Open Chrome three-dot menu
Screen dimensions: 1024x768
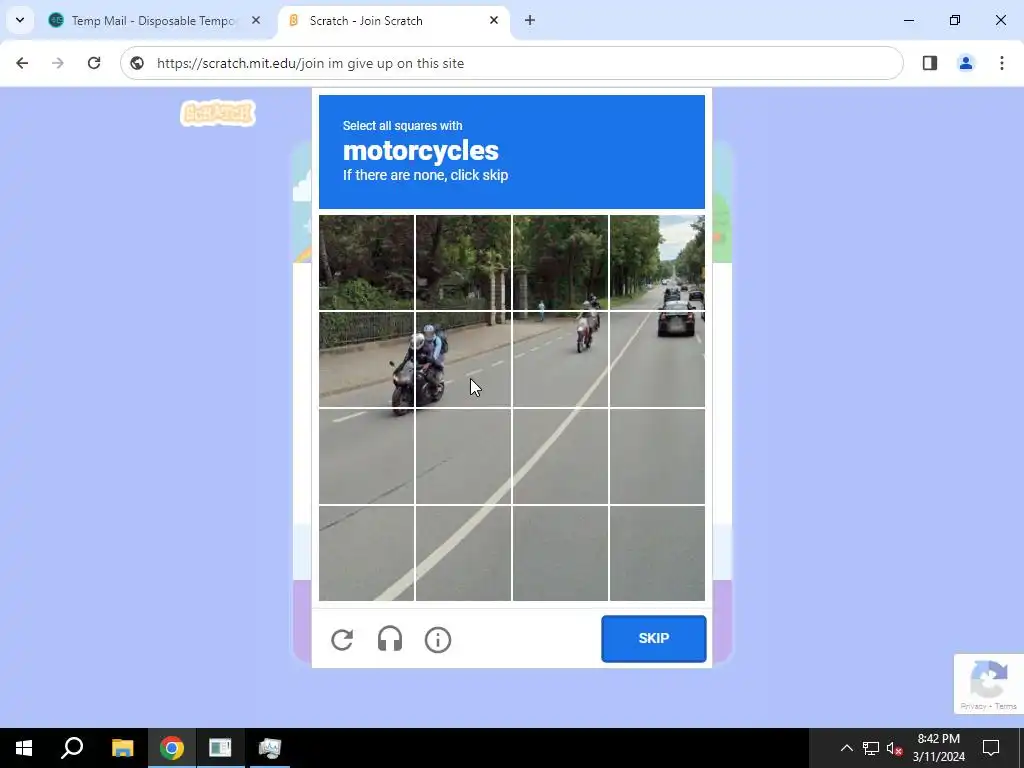(x=1002, y=63)
